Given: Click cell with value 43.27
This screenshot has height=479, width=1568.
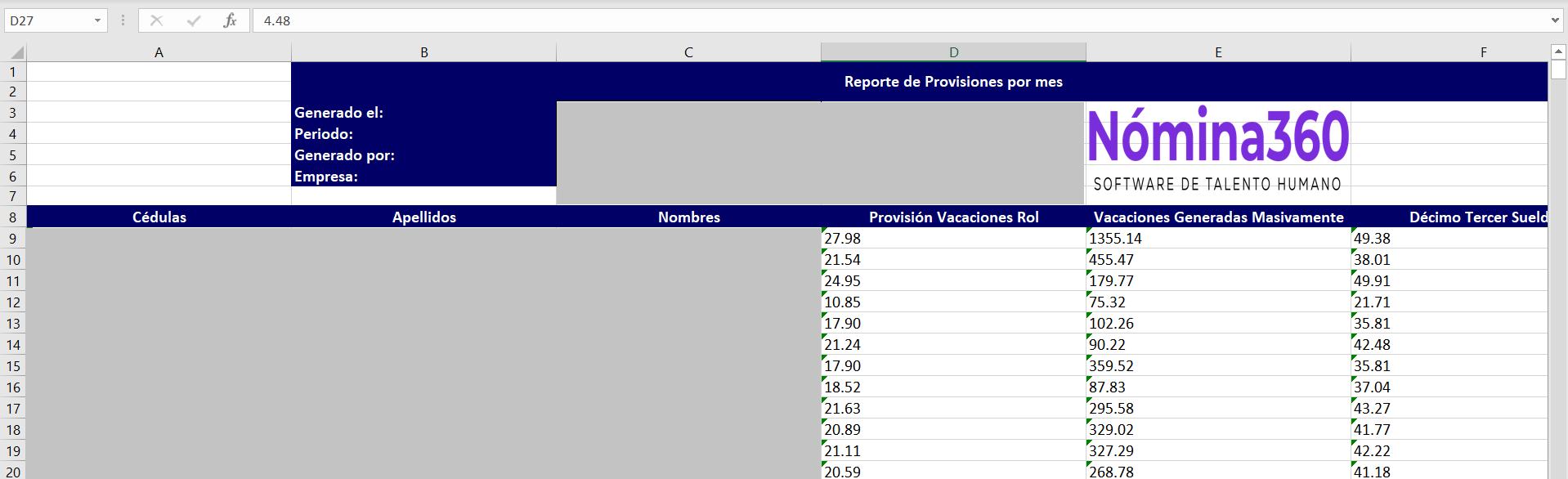Looking at the screenshot, I should click(x=1449, y=409).
